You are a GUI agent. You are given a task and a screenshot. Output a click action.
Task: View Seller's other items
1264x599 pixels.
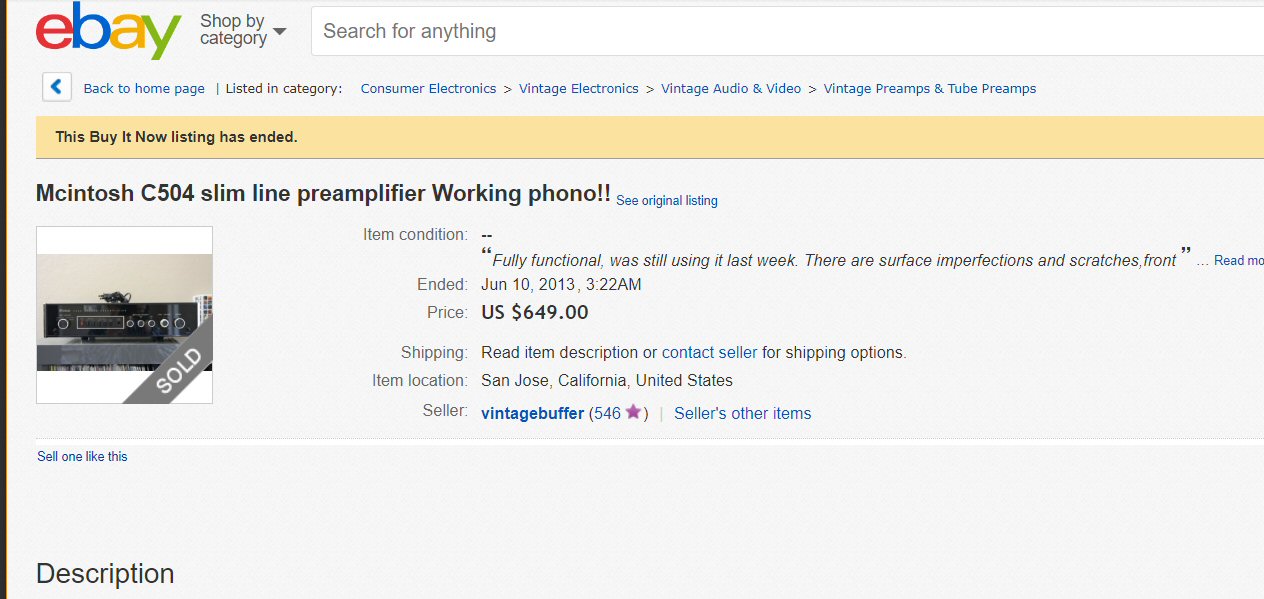(742, 414)
